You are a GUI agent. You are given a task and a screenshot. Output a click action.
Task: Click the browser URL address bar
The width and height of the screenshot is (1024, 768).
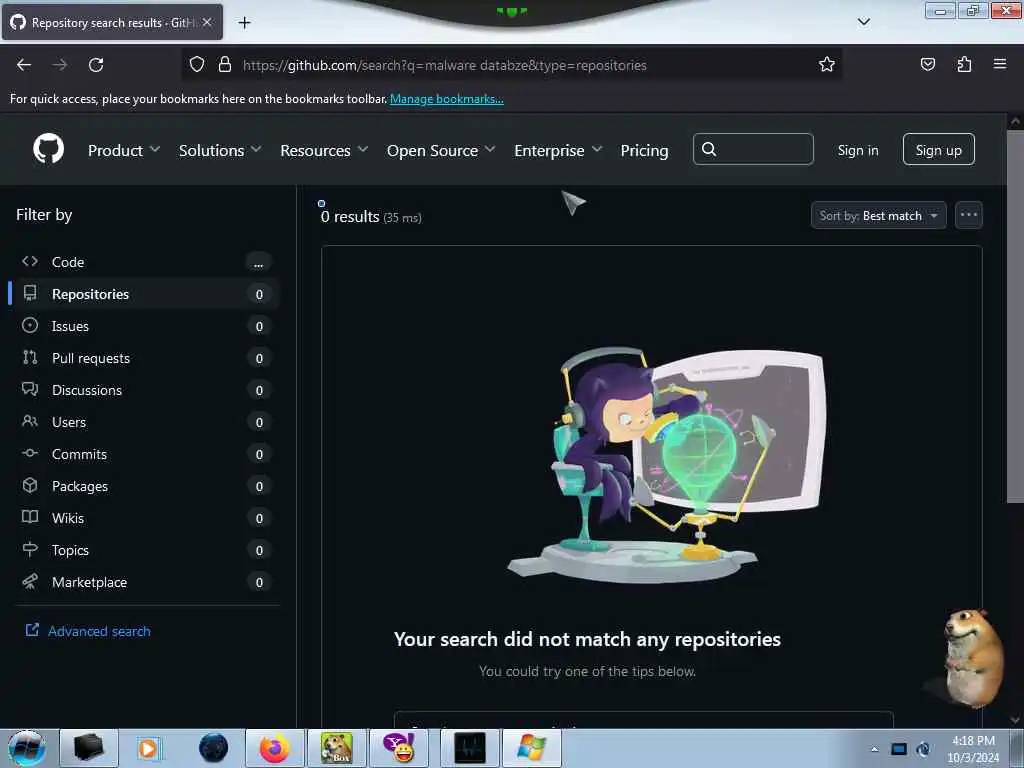tap(511, 65)
